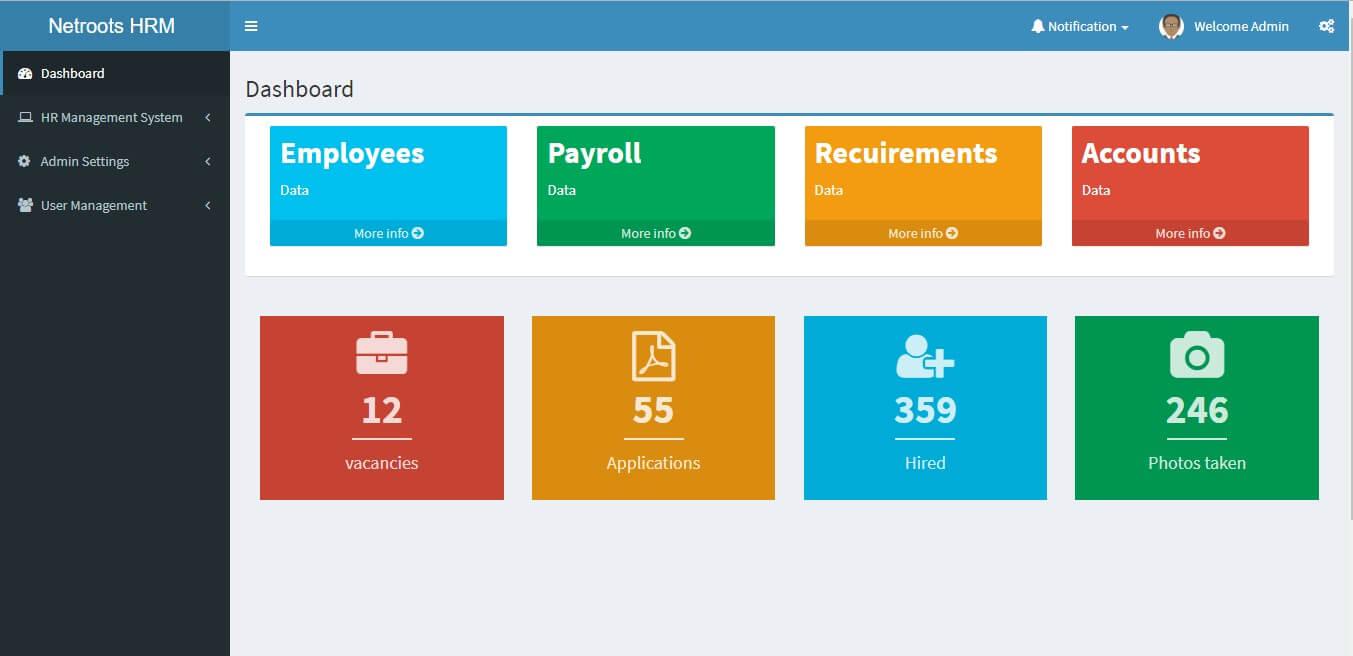Click the Data subtitle on the Recuirements card

pos(829,190)
